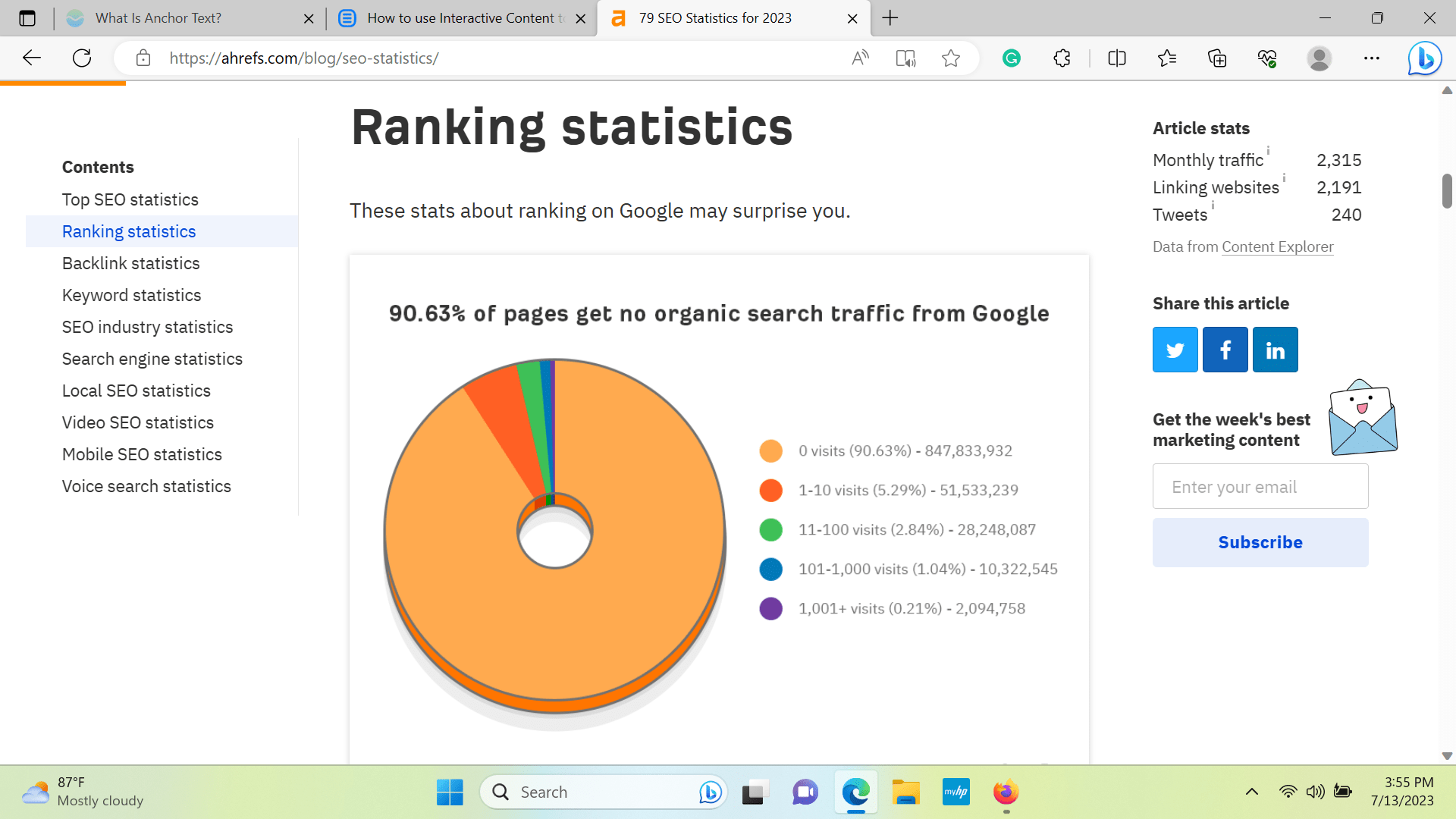Open Bing Chat in the browser sidebar
This screenshot has height=819, width=1456.
tap(1424, 58)
